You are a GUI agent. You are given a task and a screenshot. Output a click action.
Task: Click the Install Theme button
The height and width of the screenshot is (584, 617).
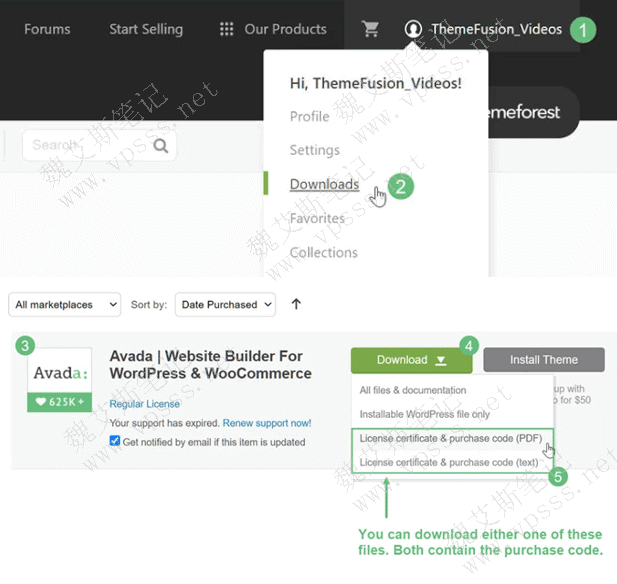click(544, 360)
